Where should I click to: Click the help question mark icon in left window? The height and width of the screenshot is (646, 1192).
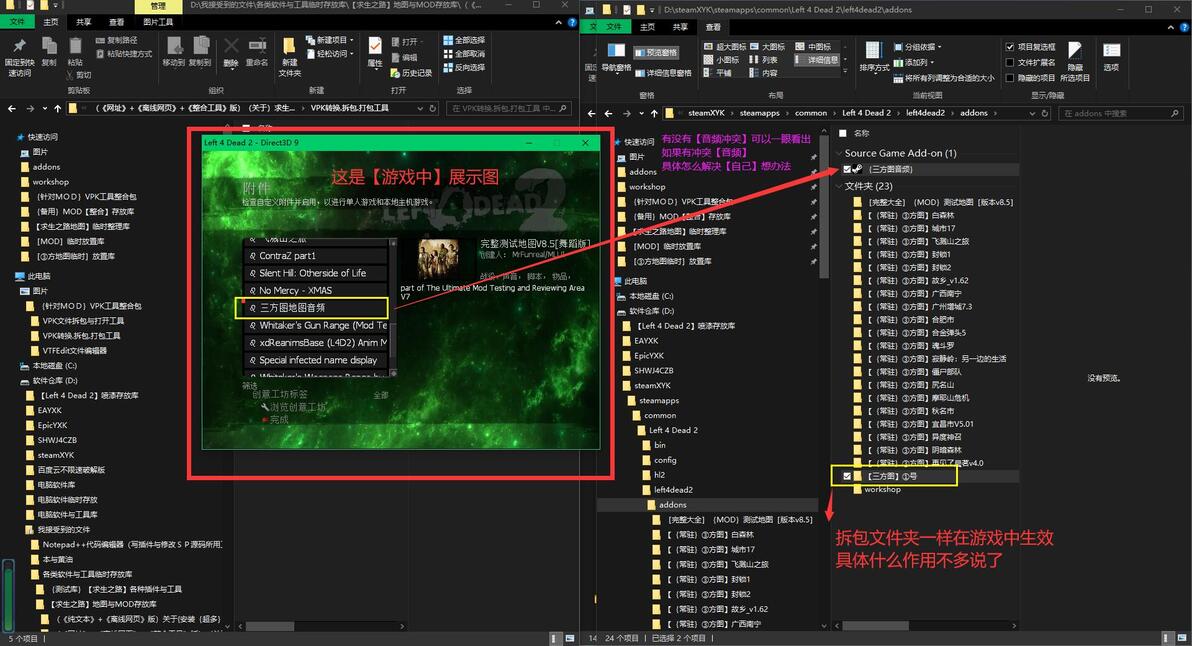click(x=572, y=23)
